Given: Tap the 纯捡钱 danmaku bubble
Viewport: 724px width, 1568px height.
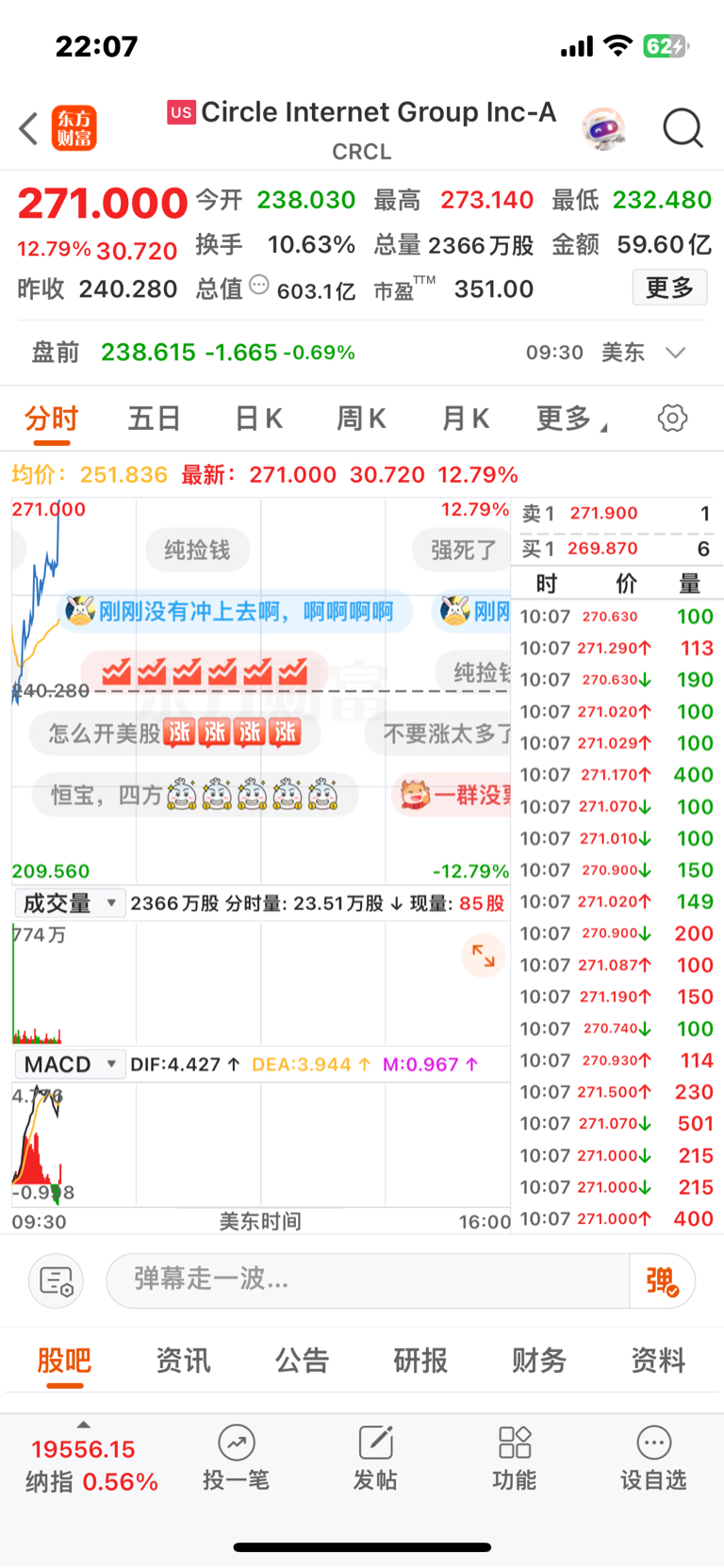Looking at the screenshot, I should (197, 550).
